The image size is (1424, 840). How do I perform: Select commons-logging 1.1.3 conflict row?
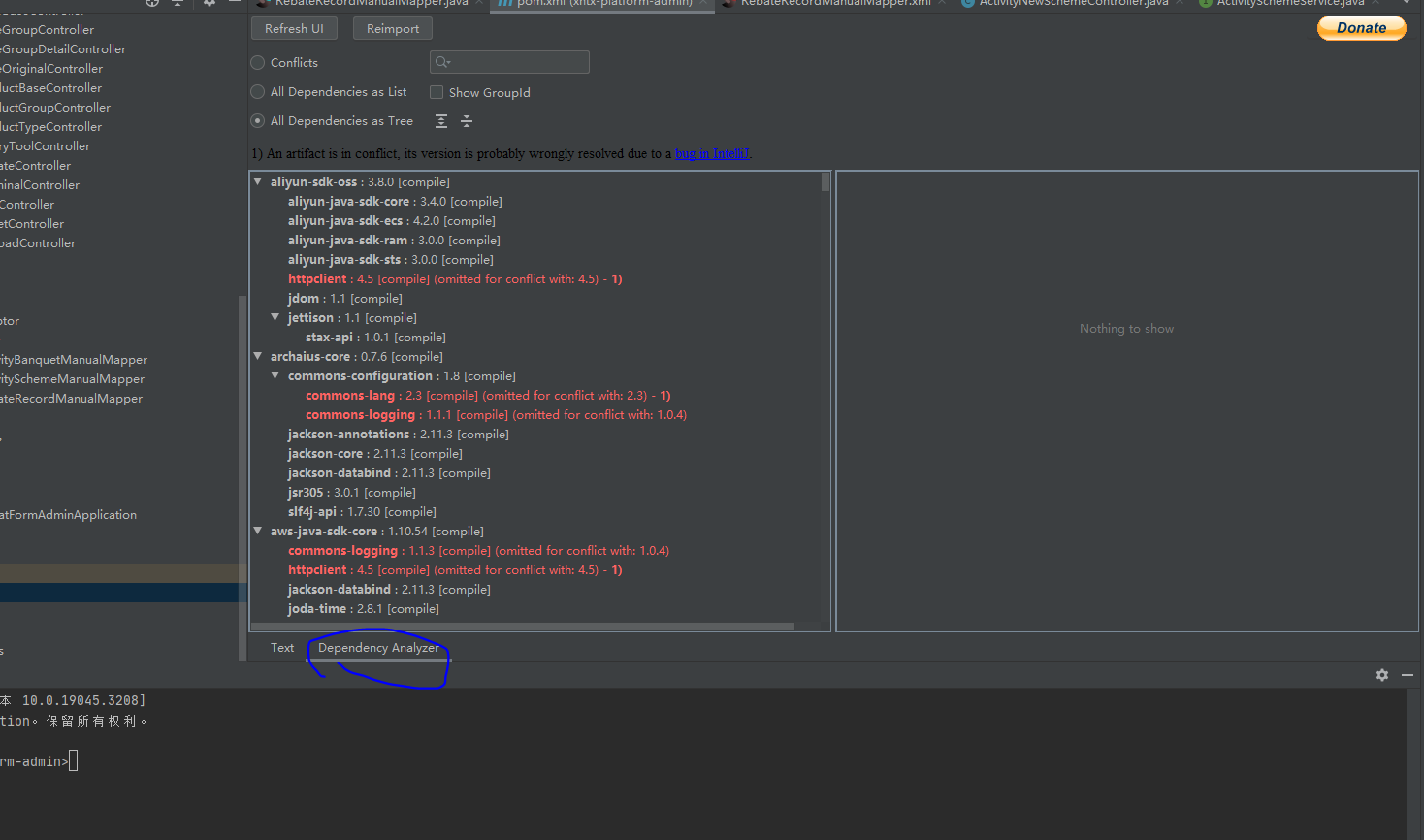coord(478,550)
